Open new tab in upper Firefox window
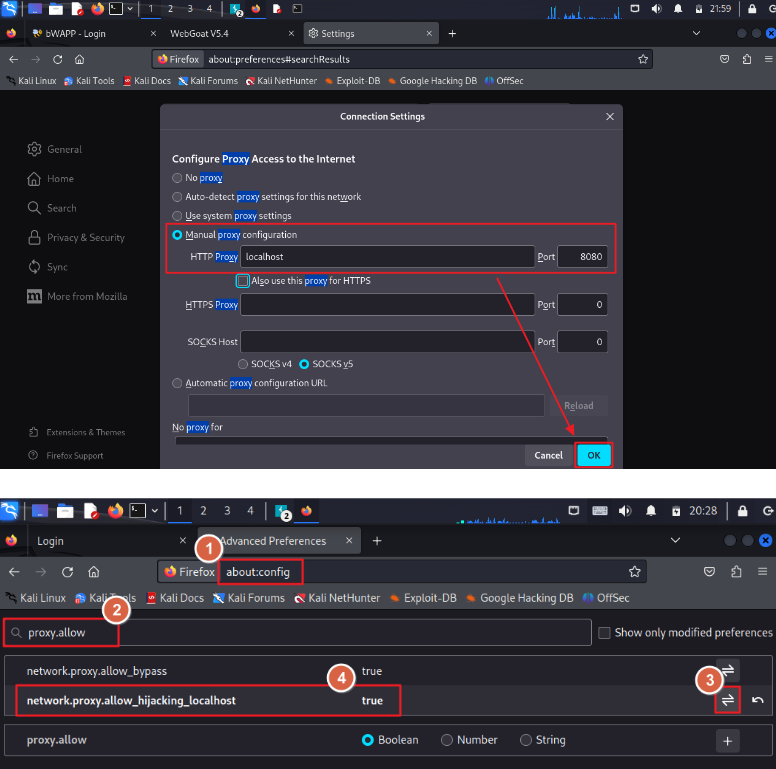 452,34
